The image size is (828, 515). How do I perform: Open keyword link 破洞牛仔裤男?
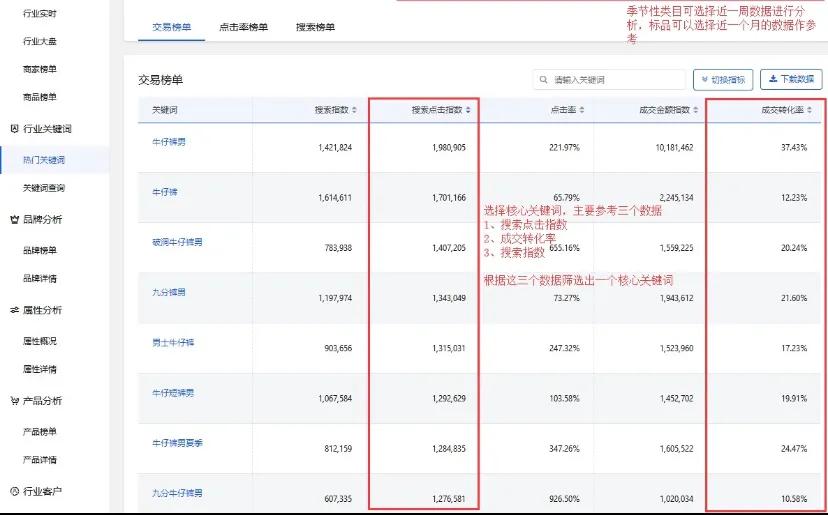177,242
